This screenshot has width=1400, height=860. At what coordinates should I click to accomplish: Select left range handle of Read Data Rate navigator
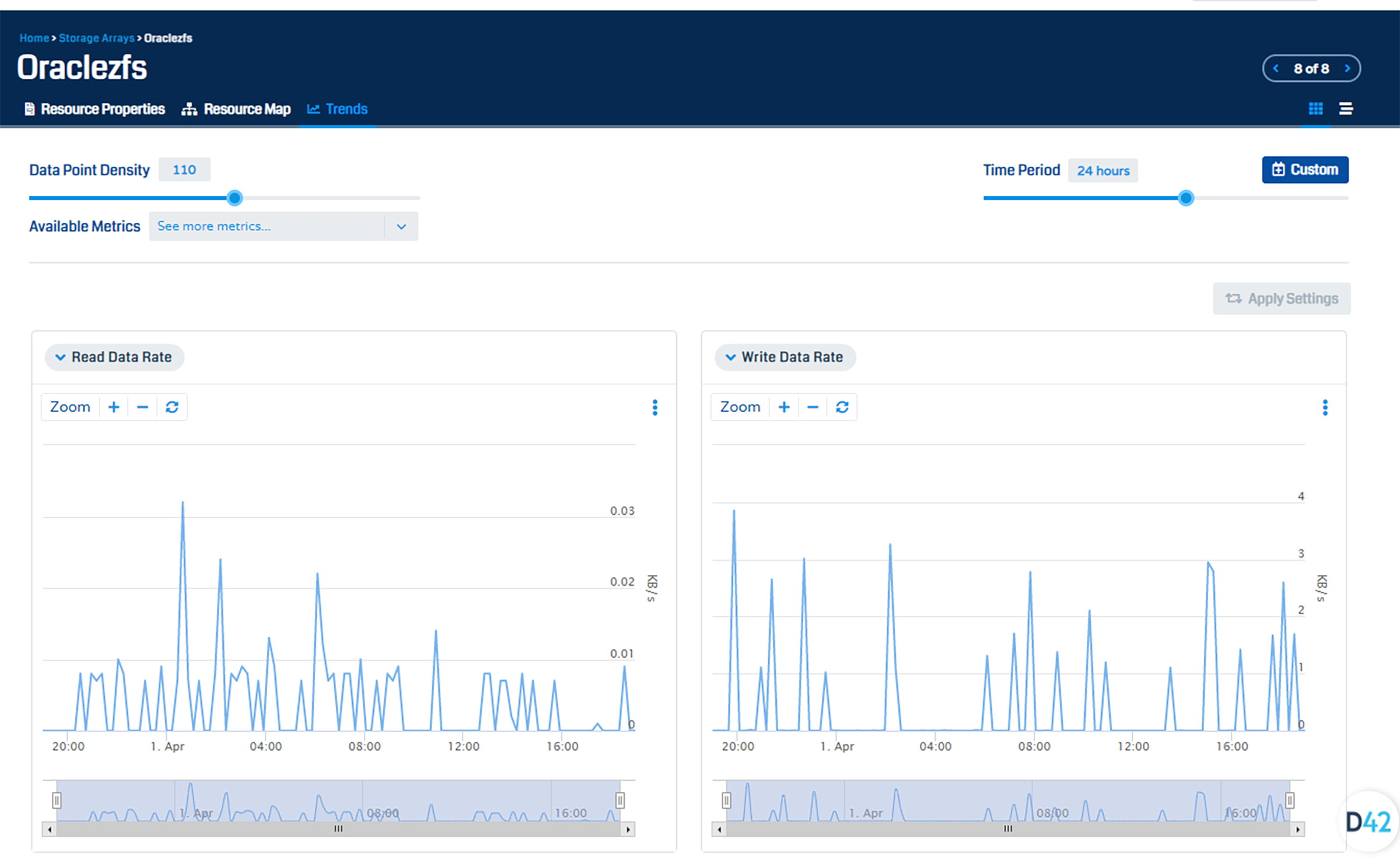pos(57,800)
